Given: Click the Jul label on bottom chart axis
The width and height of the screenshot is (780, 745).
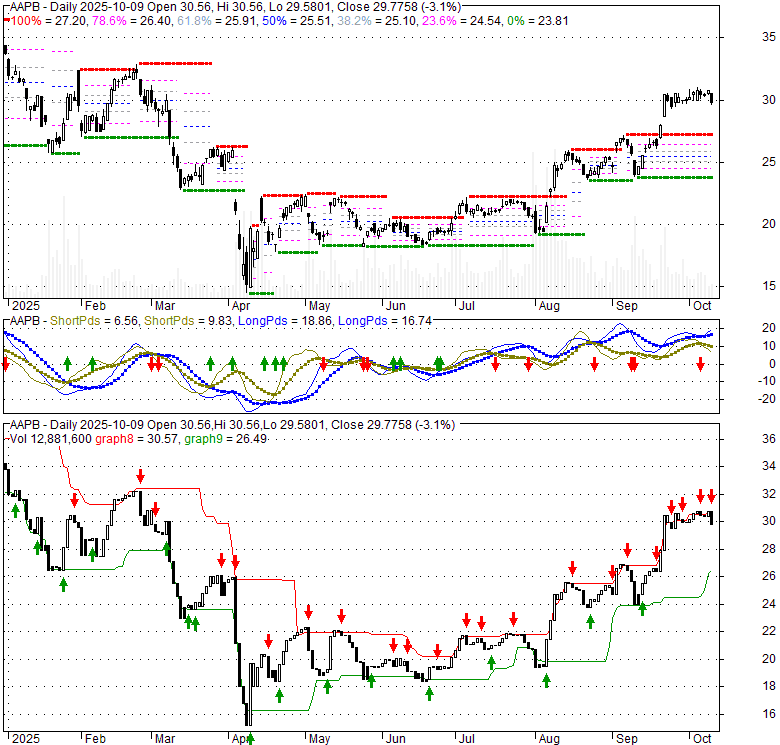Looking at the screenshot, I should 467,739.
